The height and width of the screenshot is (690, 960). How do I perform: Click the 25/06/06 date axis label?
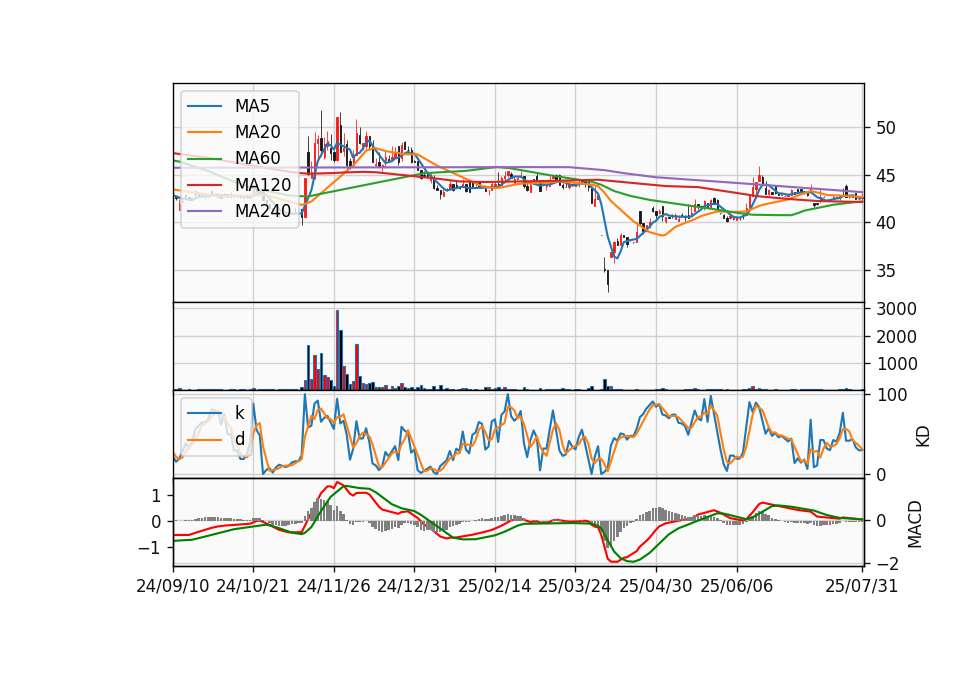[x=737, y=586]
